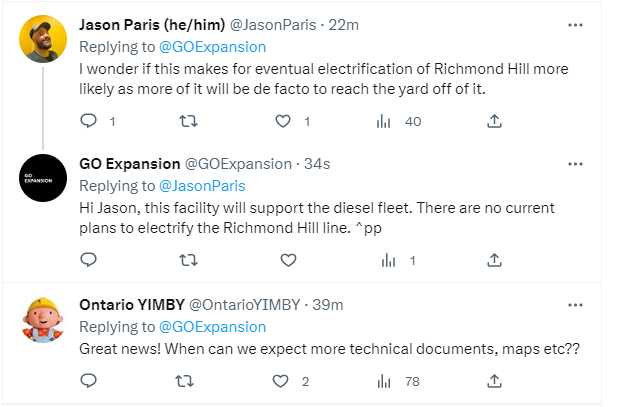Viewport: 632px width, 407px height.
Task: Share Jason Paris's tweet
Action: (x=493, y=121)
